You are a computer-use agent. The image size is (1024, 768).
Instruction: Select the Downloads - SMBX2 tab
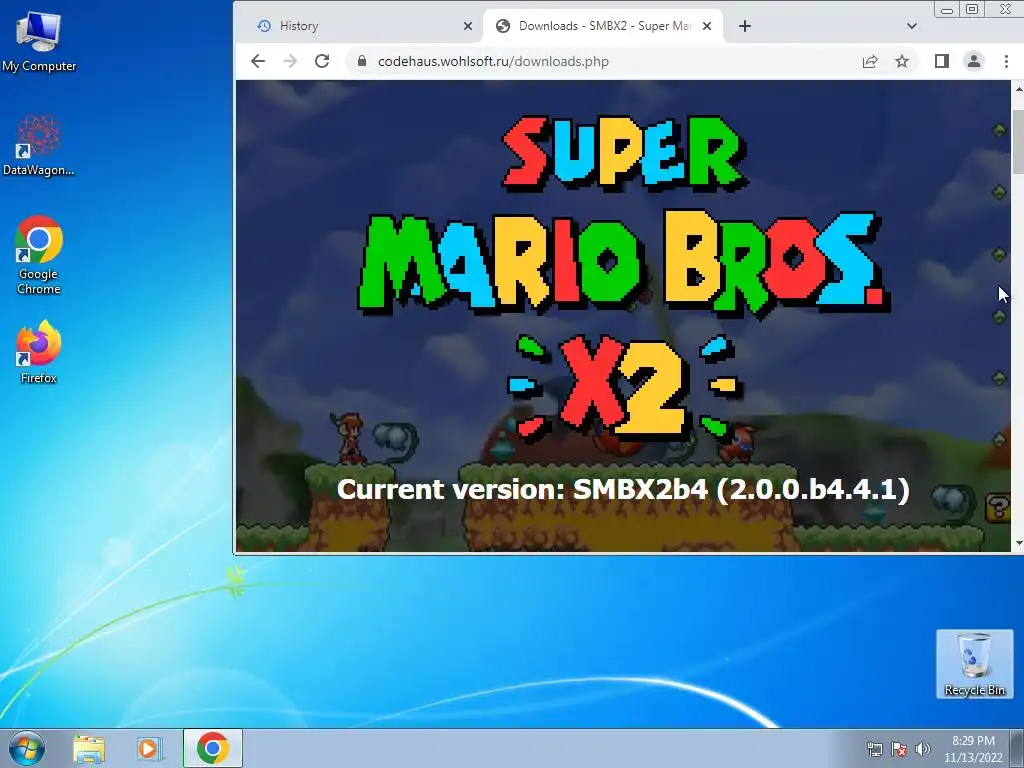(x=603, y=26)
